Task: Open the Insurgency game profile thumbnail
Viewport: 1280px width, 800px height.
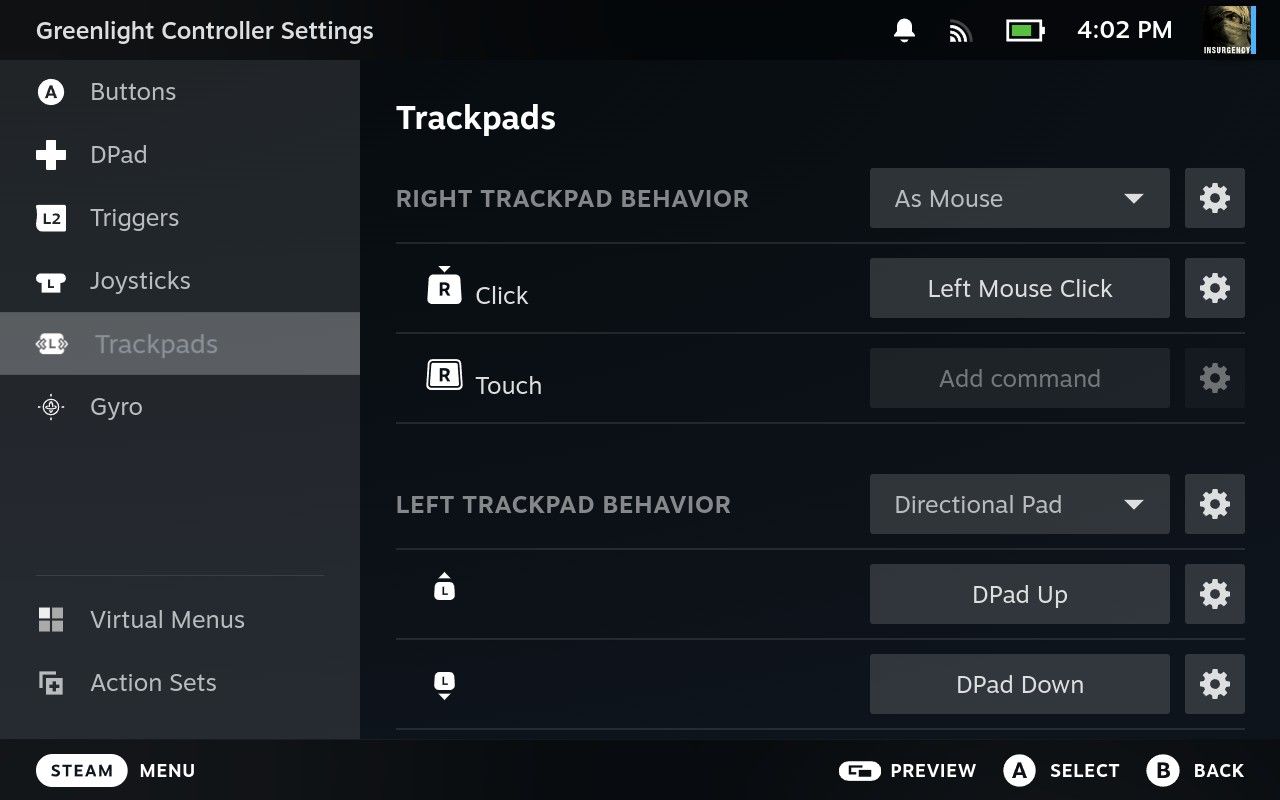Action: 1229,30
